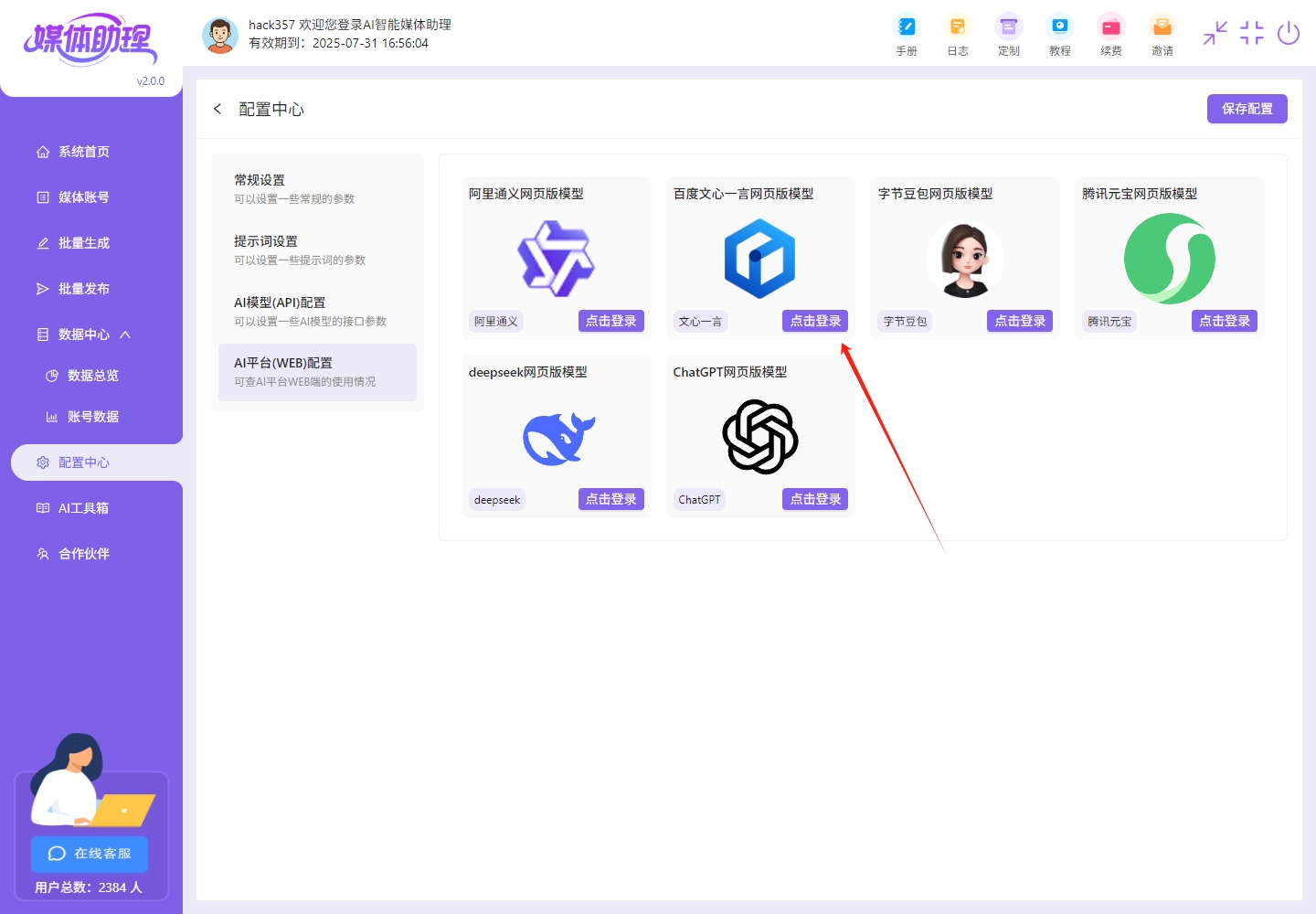
Task: Go back using the 配置中心 back arrow
Action: [218, 108]
